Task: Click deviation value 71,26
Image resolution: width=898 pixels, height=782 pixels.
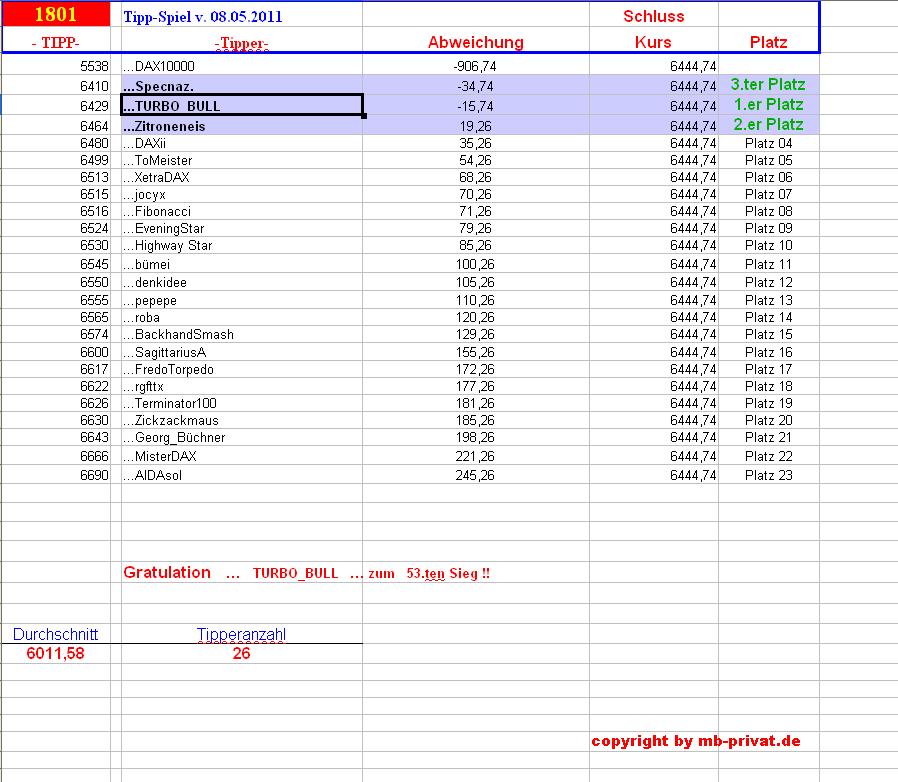Action: [x=475, y=211]
